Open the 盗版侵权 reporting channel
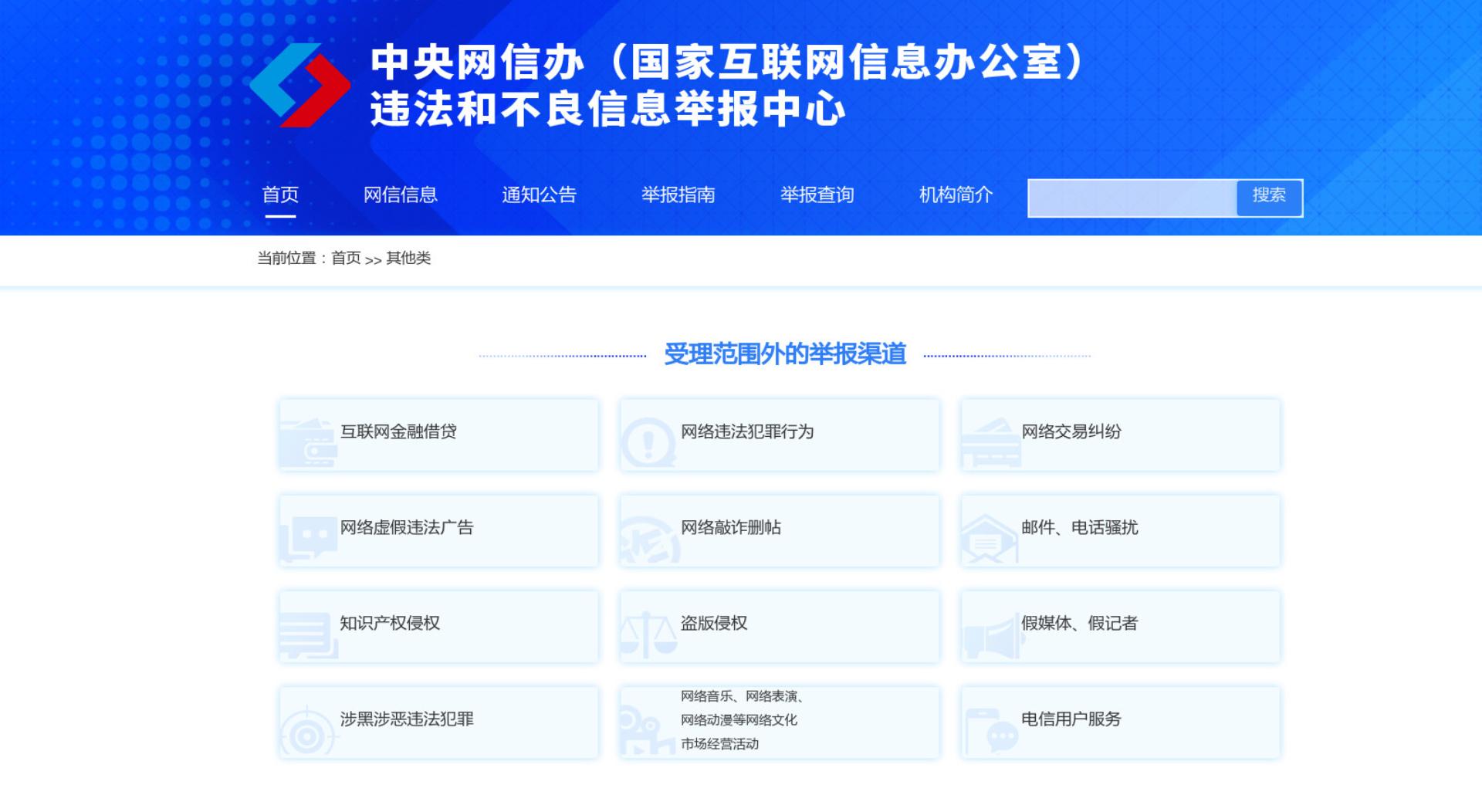The width and height of the screenshot is (1482, 812). (x=780, y=626)
